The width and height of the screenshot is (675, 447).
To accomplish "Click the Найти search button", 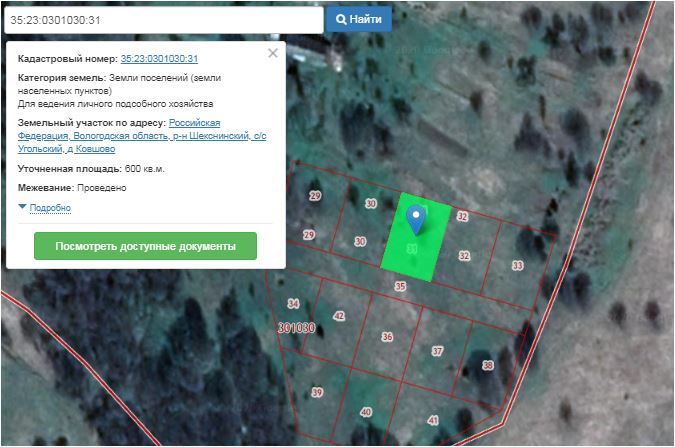I will (x=358, y=19).
